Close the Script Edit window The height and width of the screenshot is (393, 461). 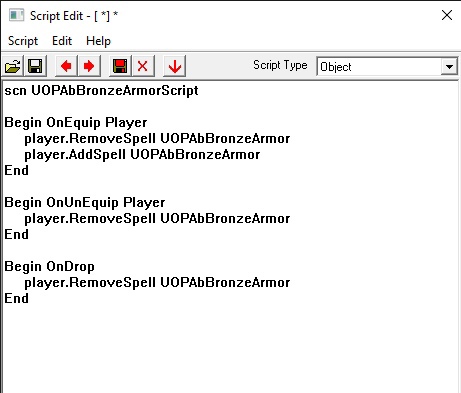coord(447,15)
